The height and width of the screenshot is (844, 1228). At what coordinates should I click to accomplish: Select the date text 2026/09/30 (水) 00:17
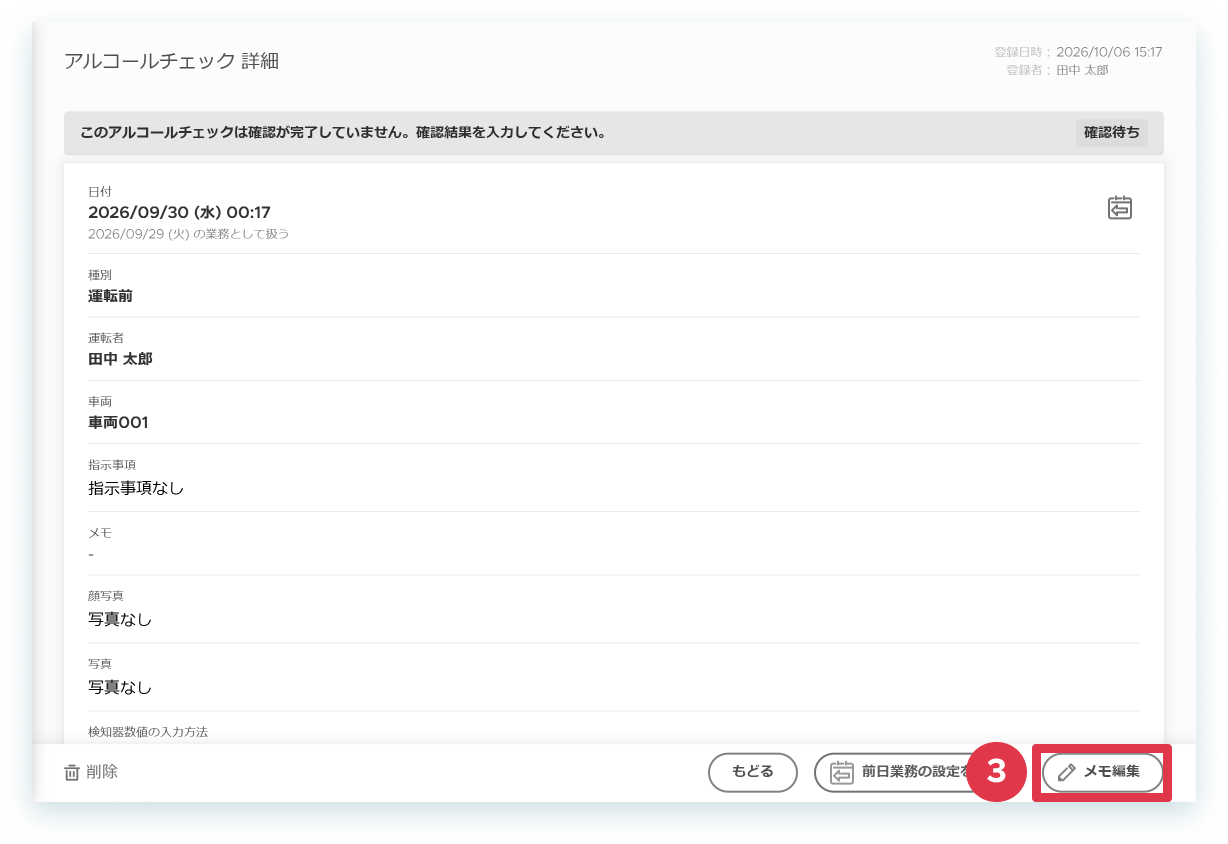coord(179,212)
